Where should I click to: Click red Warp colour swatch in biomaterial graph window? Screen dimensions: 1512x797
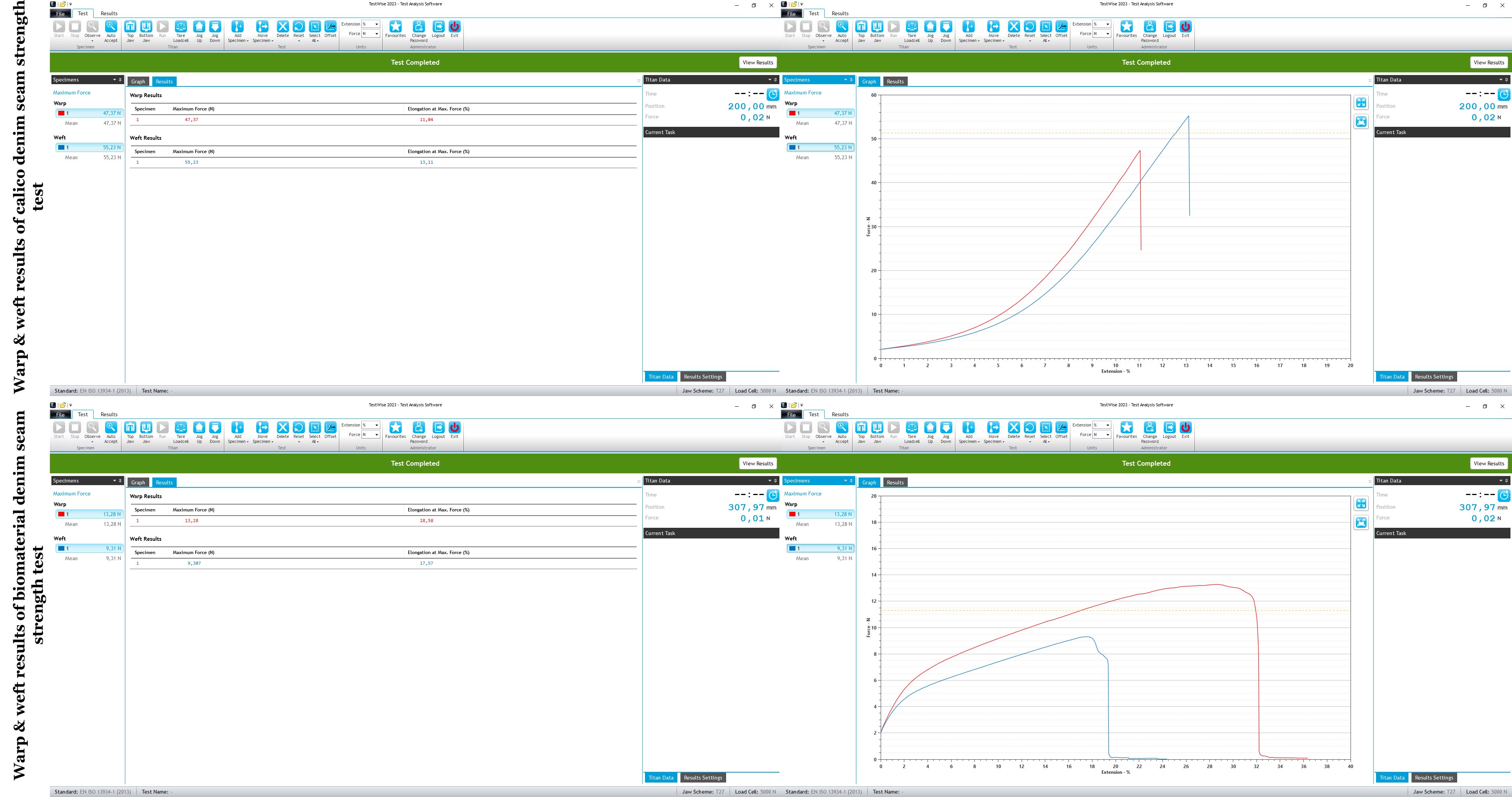click(792, 514)
